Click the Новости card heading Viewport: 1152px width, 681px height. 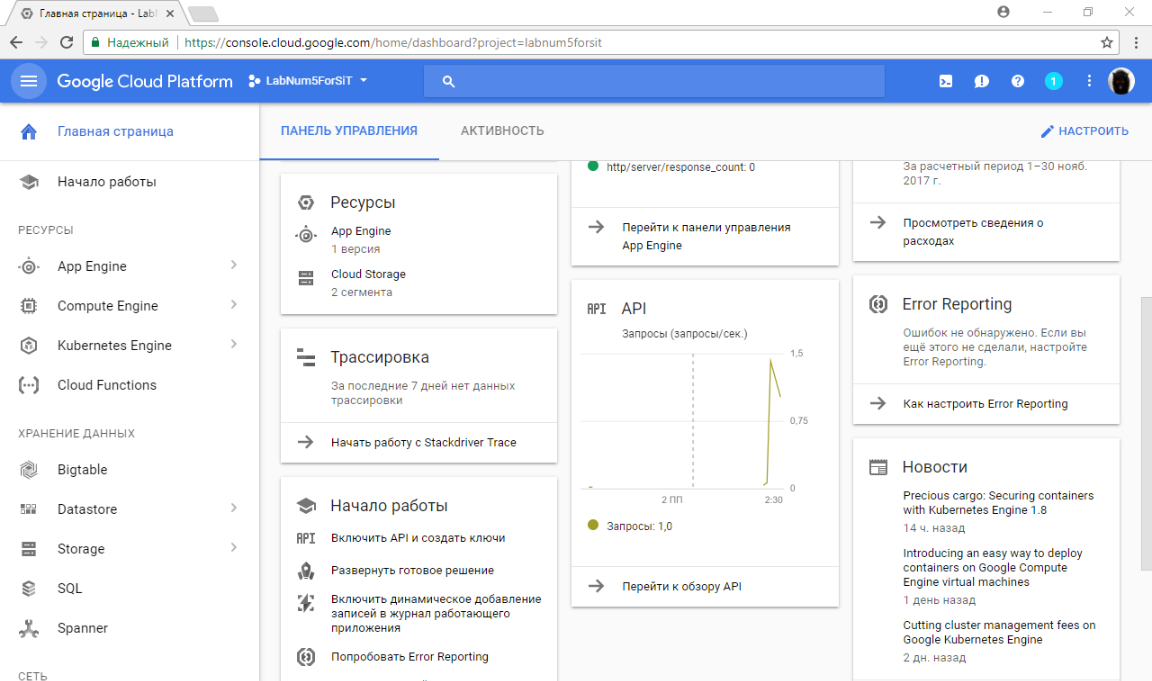935,466
